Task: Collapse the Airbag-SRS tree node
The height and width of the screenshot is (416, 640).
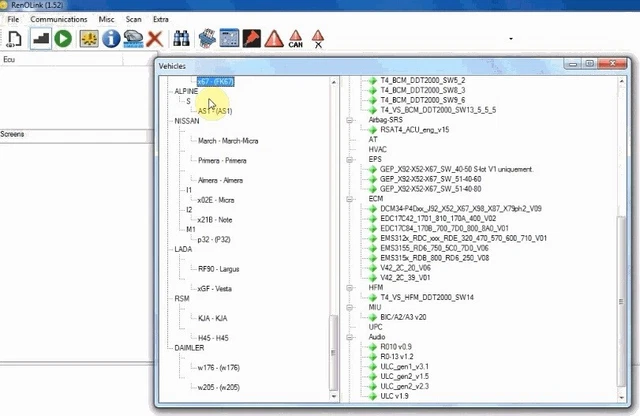Action: point(349,120)
